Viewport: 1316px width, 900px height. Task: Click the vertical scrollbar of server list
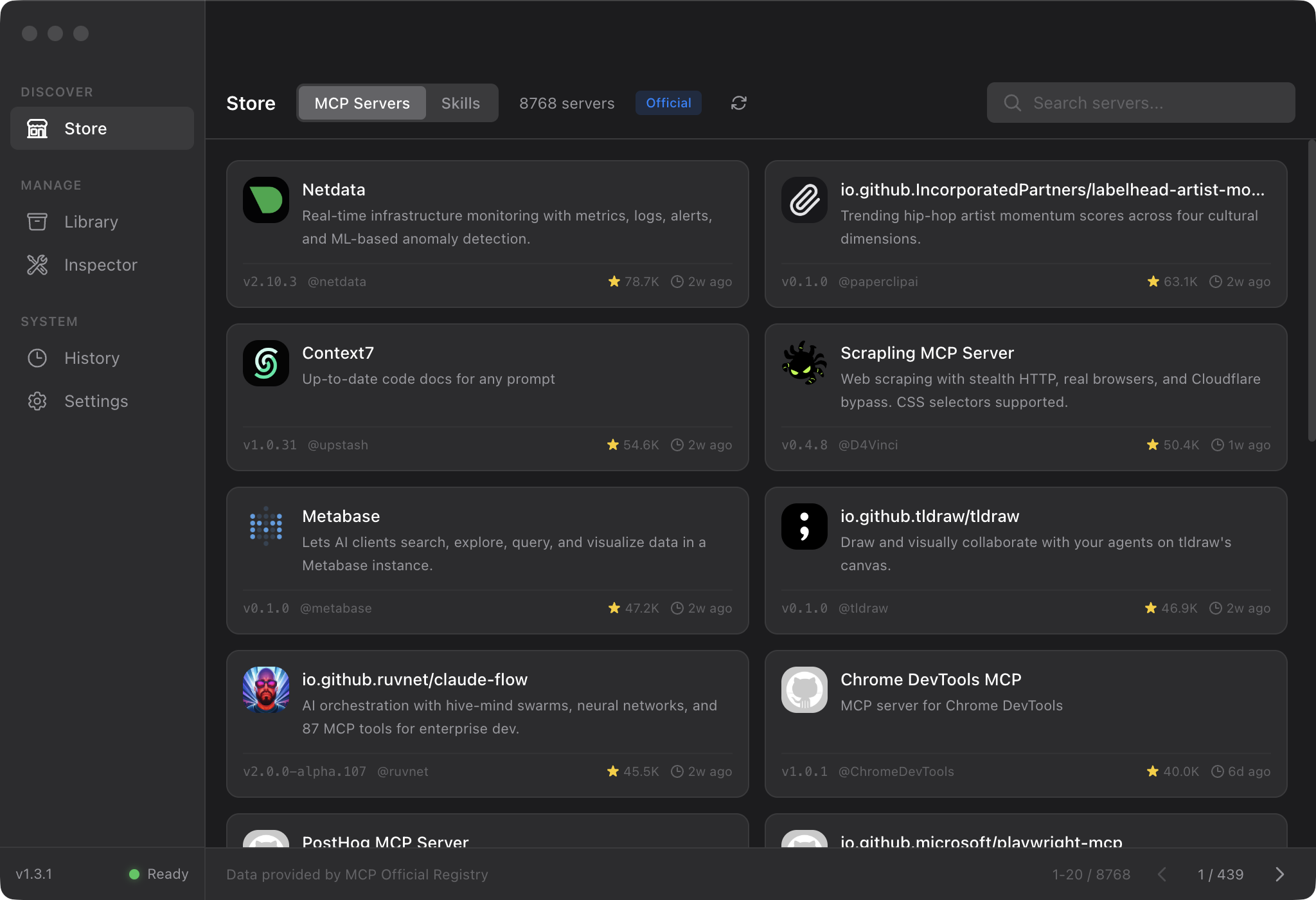pyautogui.click(x=1312, y=291)
